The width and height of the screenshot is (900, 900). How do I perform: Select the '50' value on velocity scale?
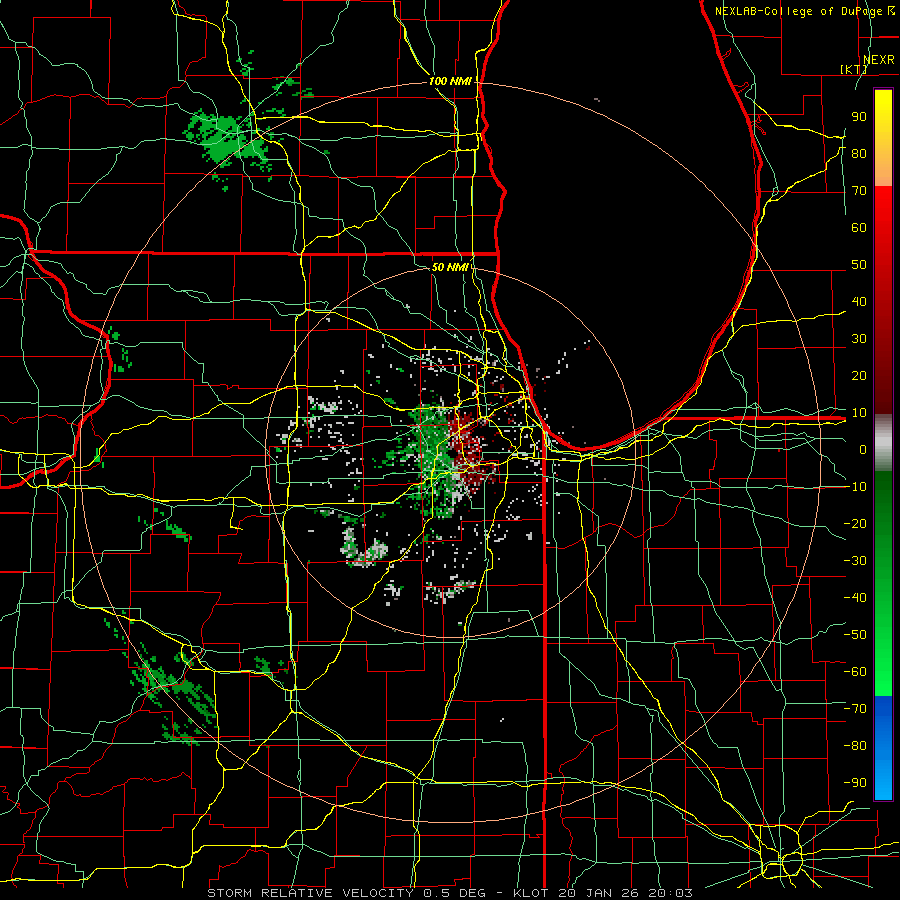click(x=859, y=265)
